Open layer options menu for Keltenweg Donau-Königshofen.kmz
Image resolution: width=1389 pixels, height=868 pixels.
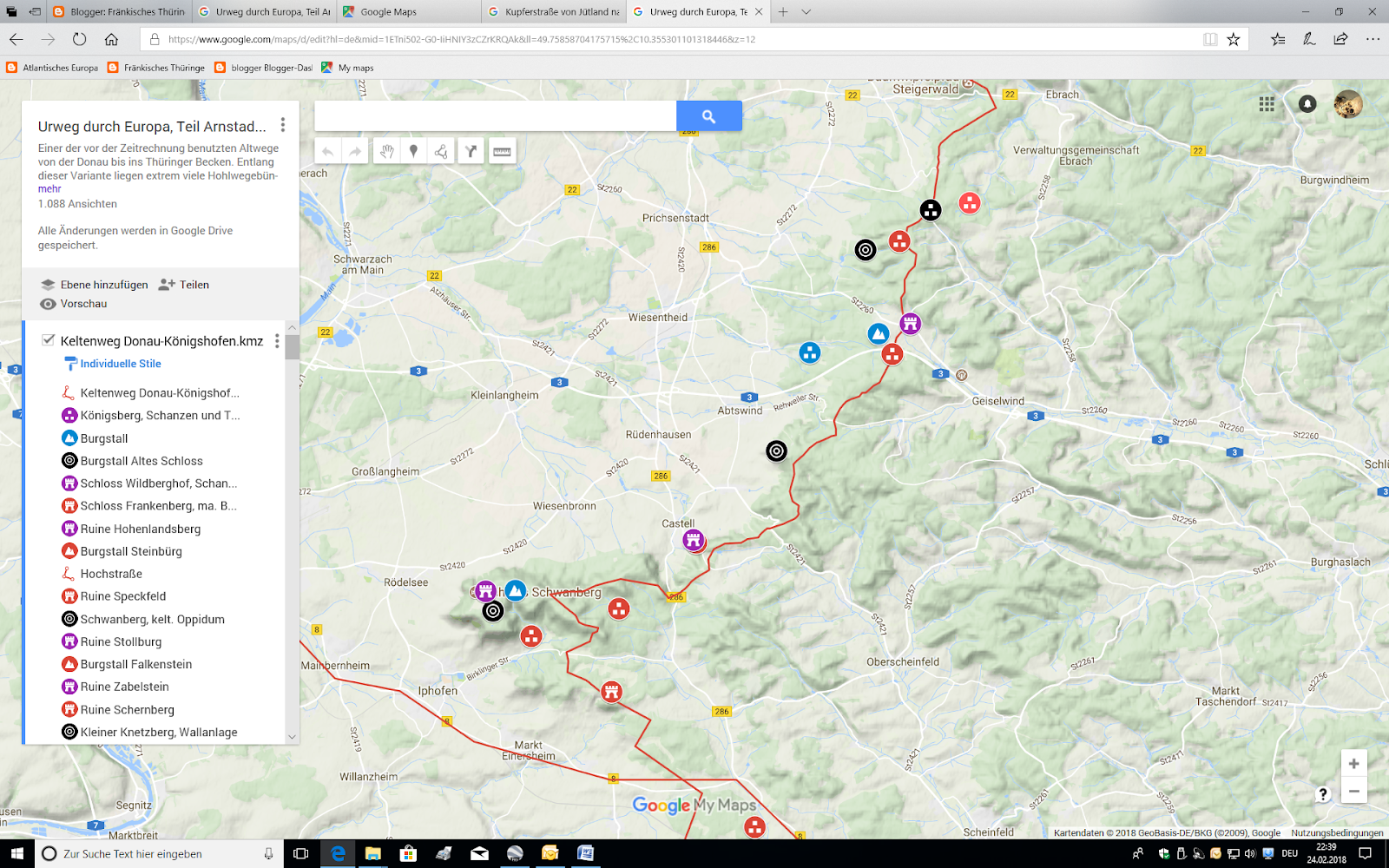coord(278,341)
